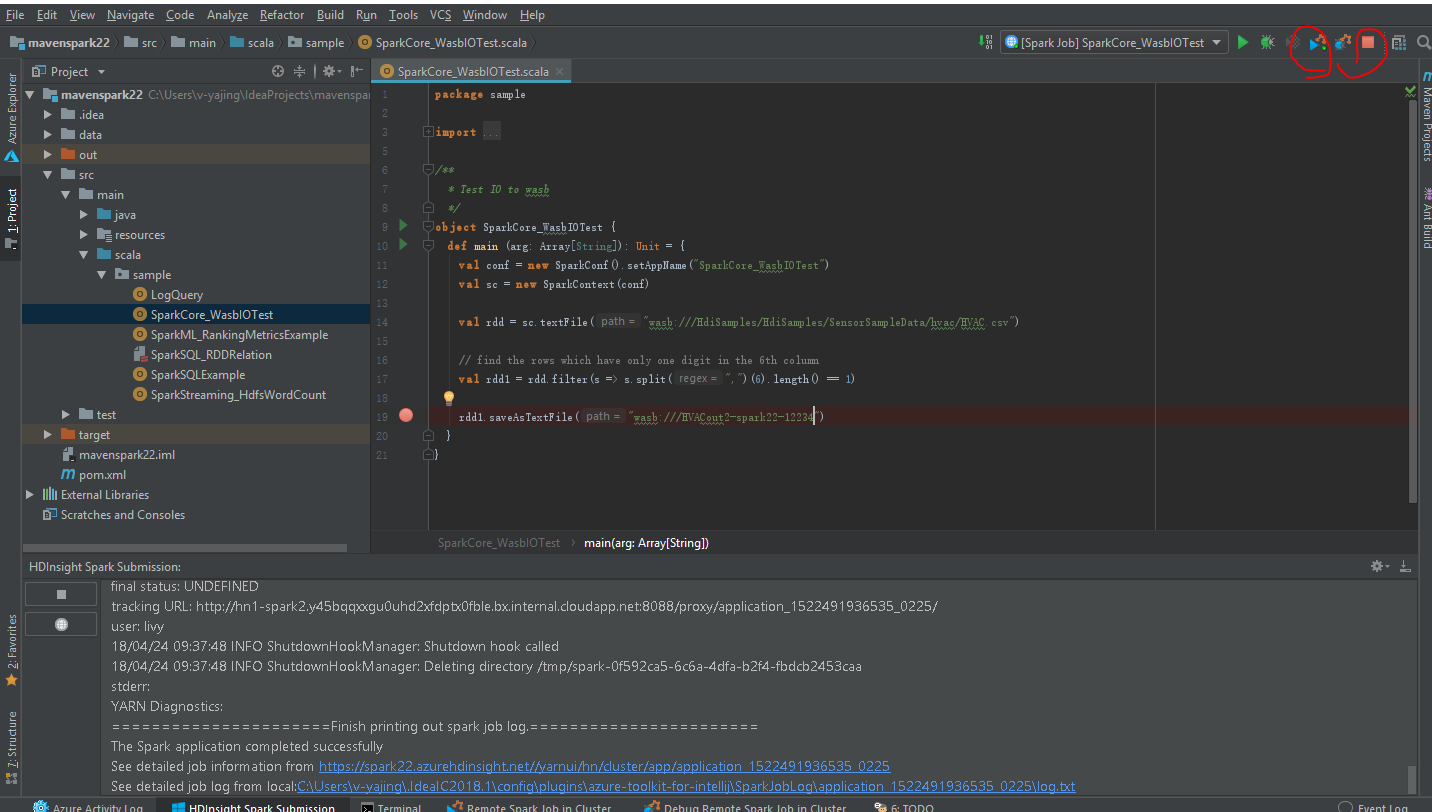Image resolution: width=1432 pixels, height=812 pixels.
Task: Select SparkSQLExample in project tree
Action: click(198, 375)
